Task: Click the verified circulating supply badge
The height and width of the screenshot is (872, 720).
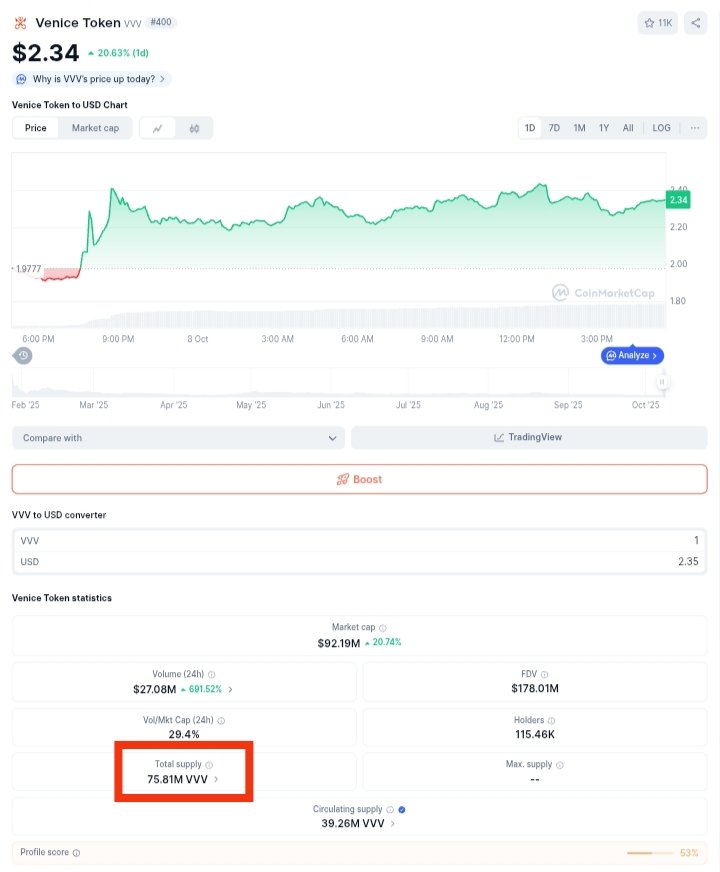Action: click(402, 810)
